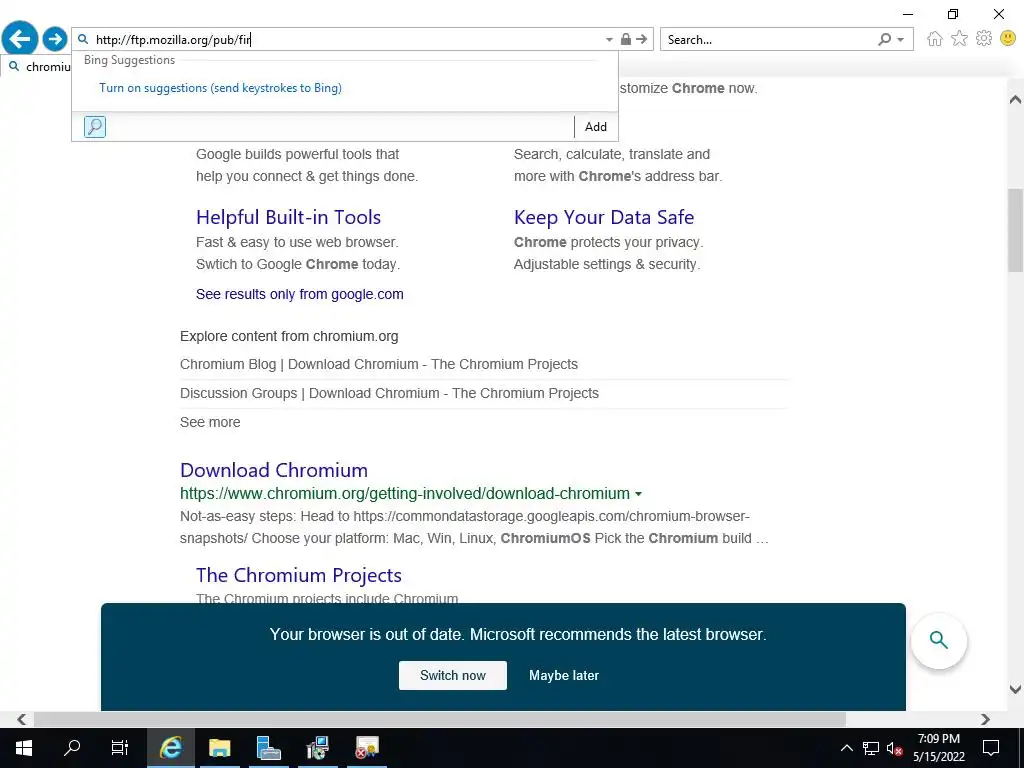Click the security lock icon in address bar
Viewport: 1024px width, 768px height.
626,39
